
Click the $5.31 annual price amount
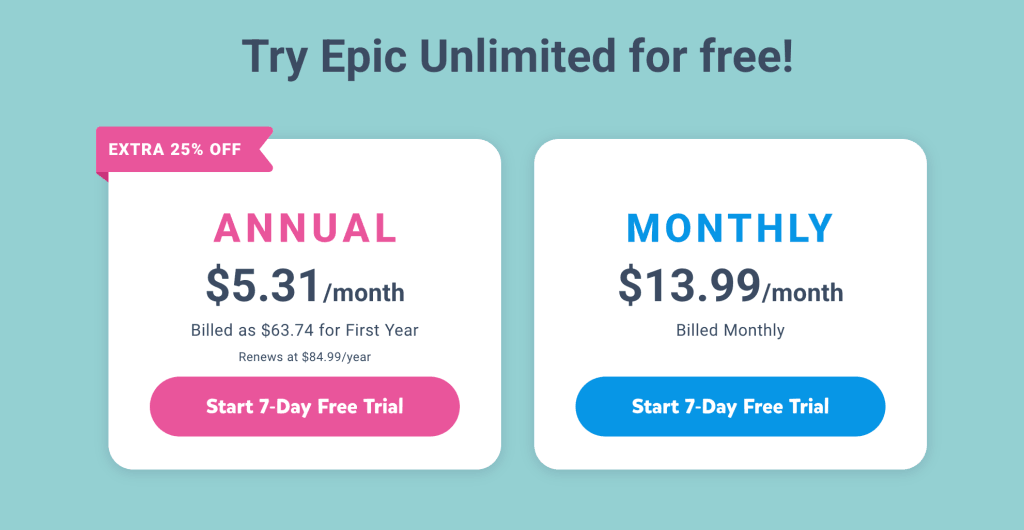[264, 285]
